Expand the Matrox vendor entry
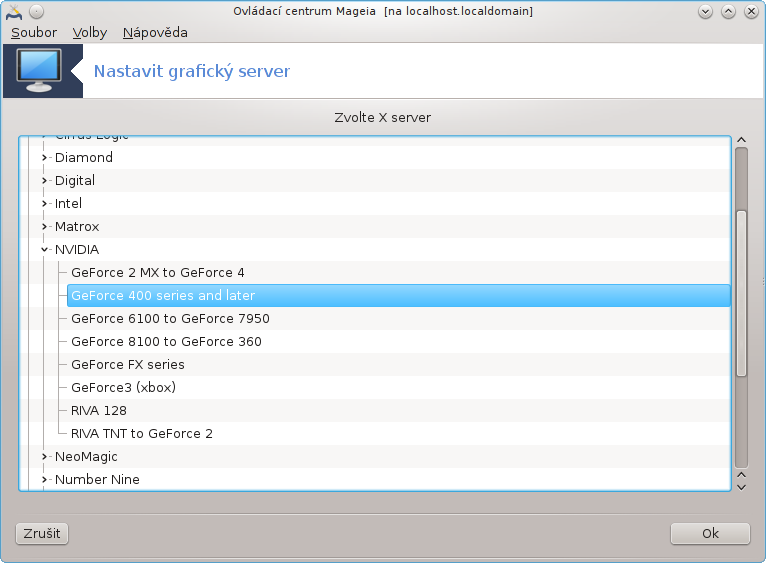 [x=44, y=226]
